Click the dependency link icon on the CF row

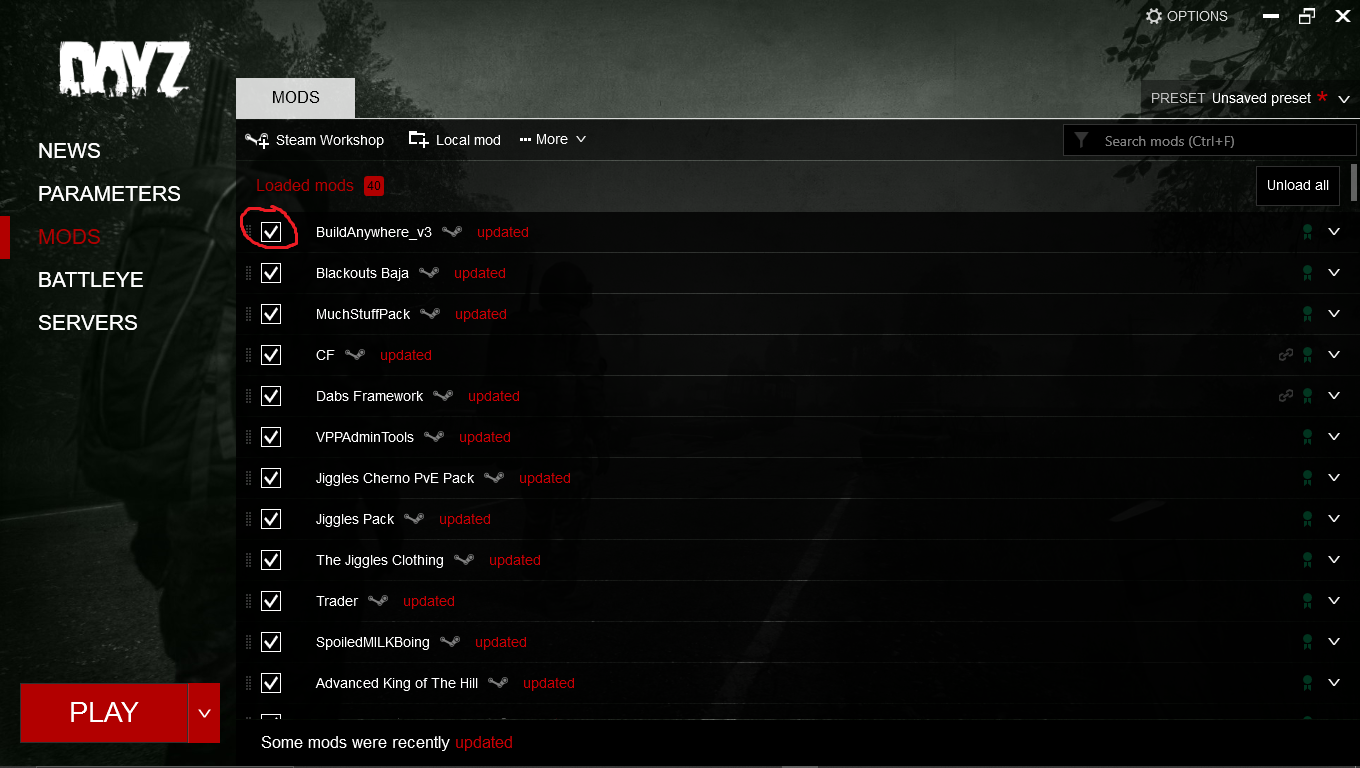click(x=1286, y=355)
